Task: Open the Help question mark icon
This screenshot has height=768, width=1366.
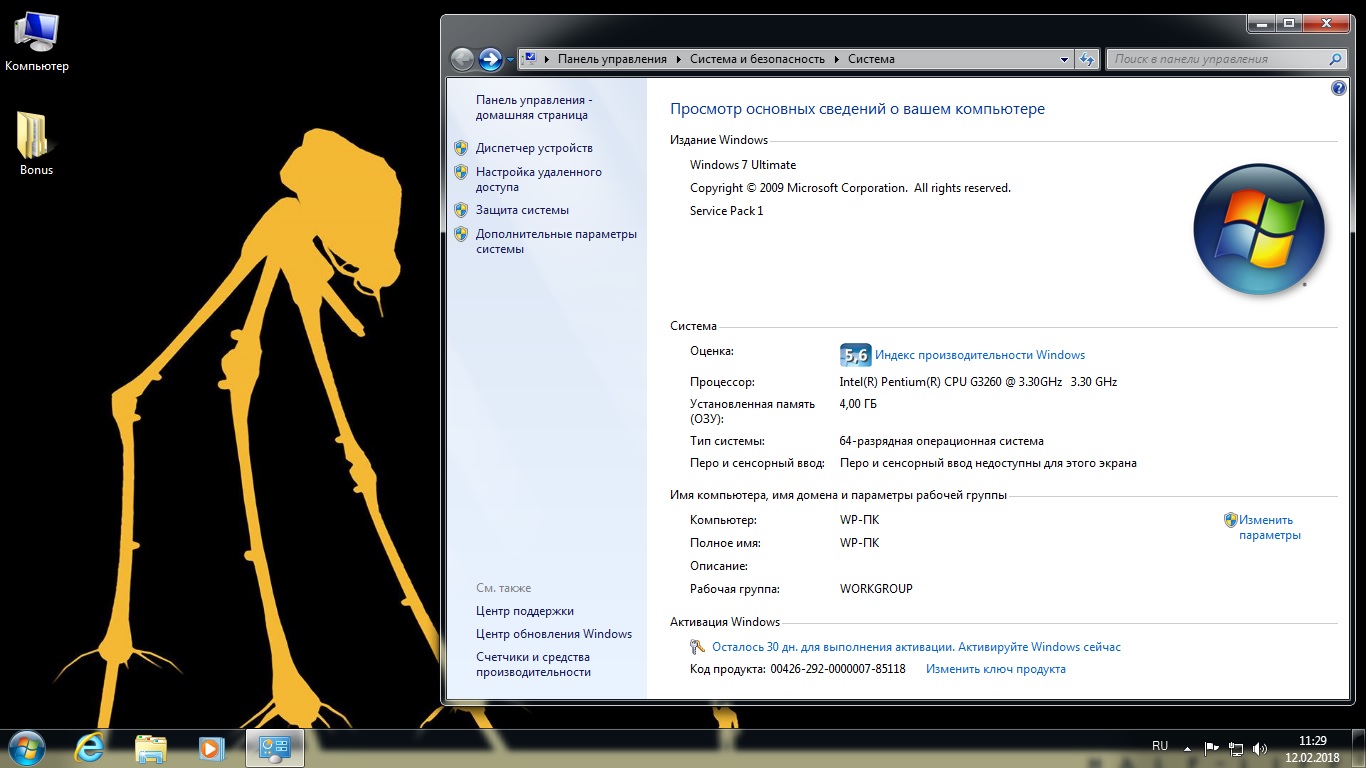Action: 1339,88
